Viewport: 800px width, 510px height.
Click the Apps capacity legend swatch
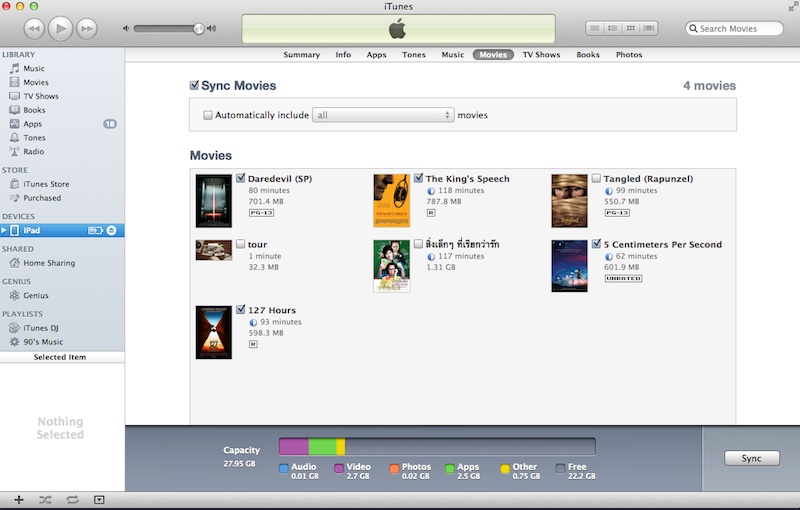pyautogui.click(x=449, y=468)
